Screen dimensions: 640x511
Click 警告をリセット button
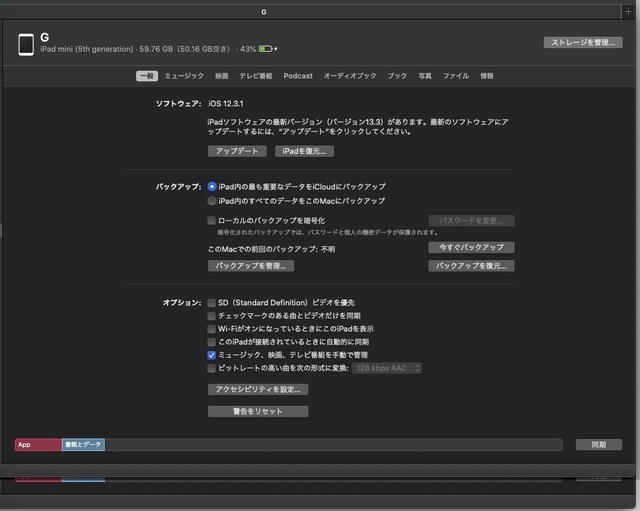(x=258, y=411)
